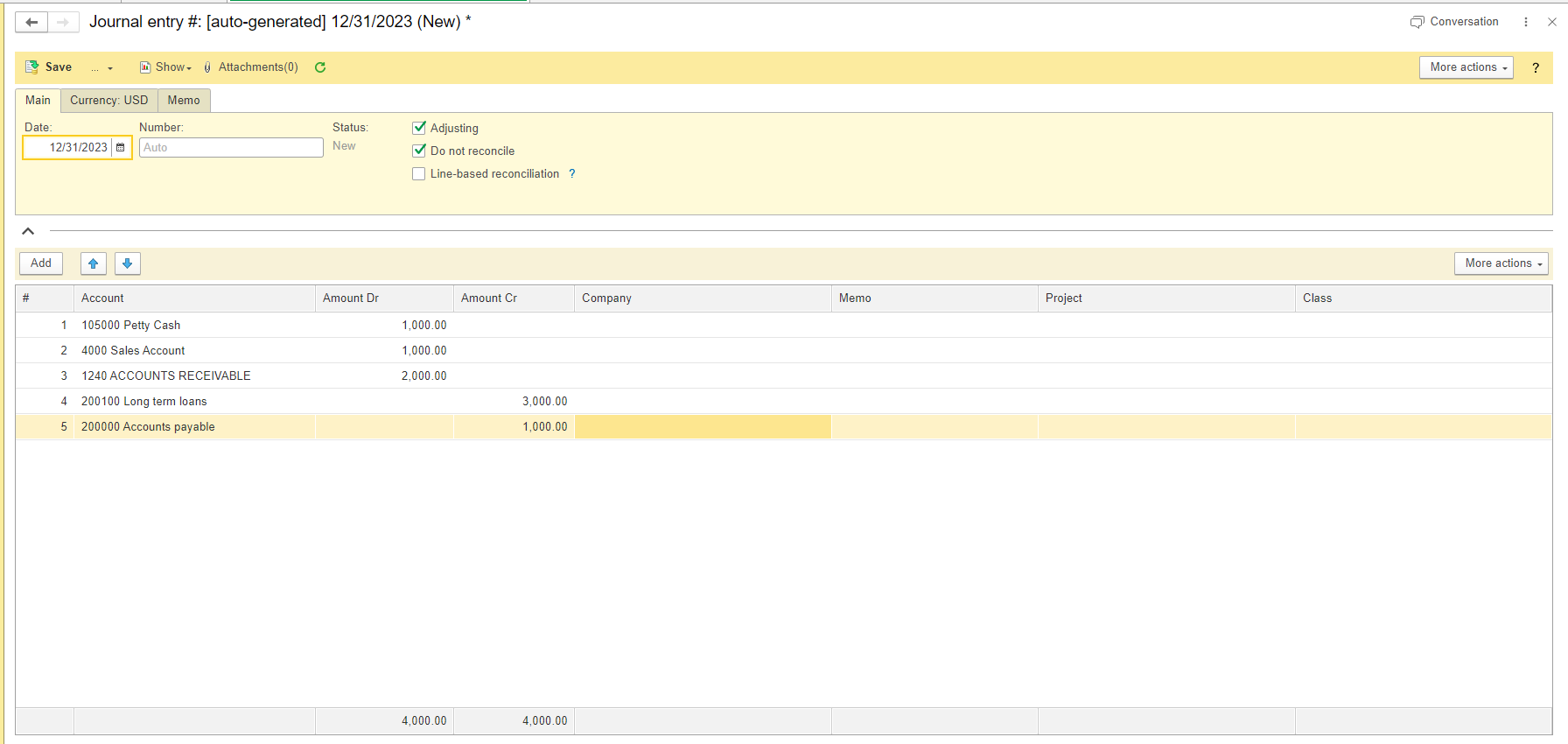Image resolution: width=1568 pixels, height=744 pixels.
Task: Click the Petty Cash 1,000.00 debit amount
Action: (384, 326)
